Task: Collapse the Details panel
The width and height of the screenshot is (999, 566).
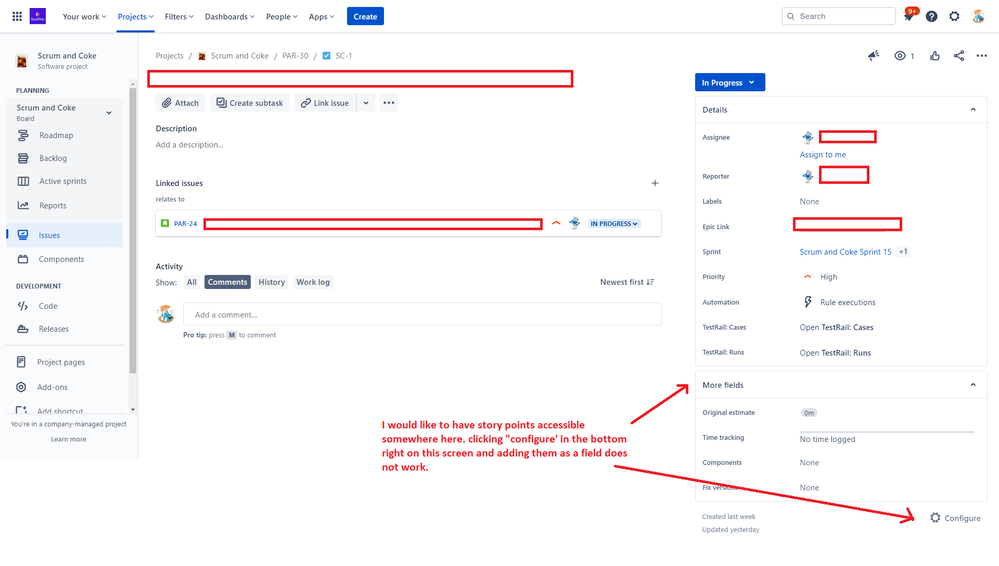Action: click(x=973, y=110)
